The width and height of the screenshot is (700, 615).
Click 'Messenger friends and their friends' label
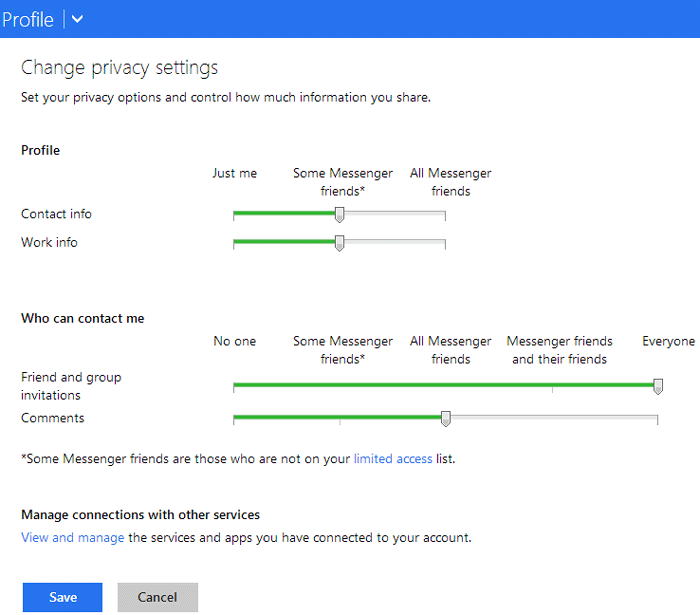559,350
